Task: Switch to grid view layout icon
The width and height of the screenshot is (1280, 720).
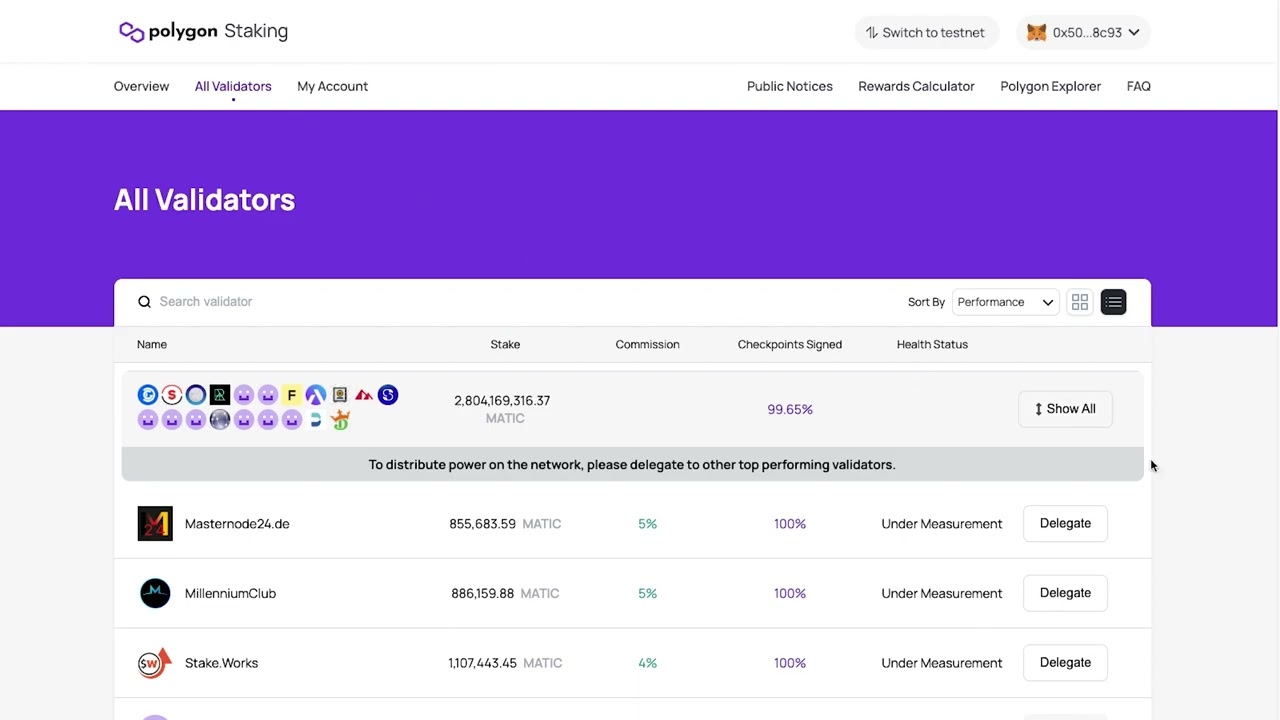Action: (1080, 302)
